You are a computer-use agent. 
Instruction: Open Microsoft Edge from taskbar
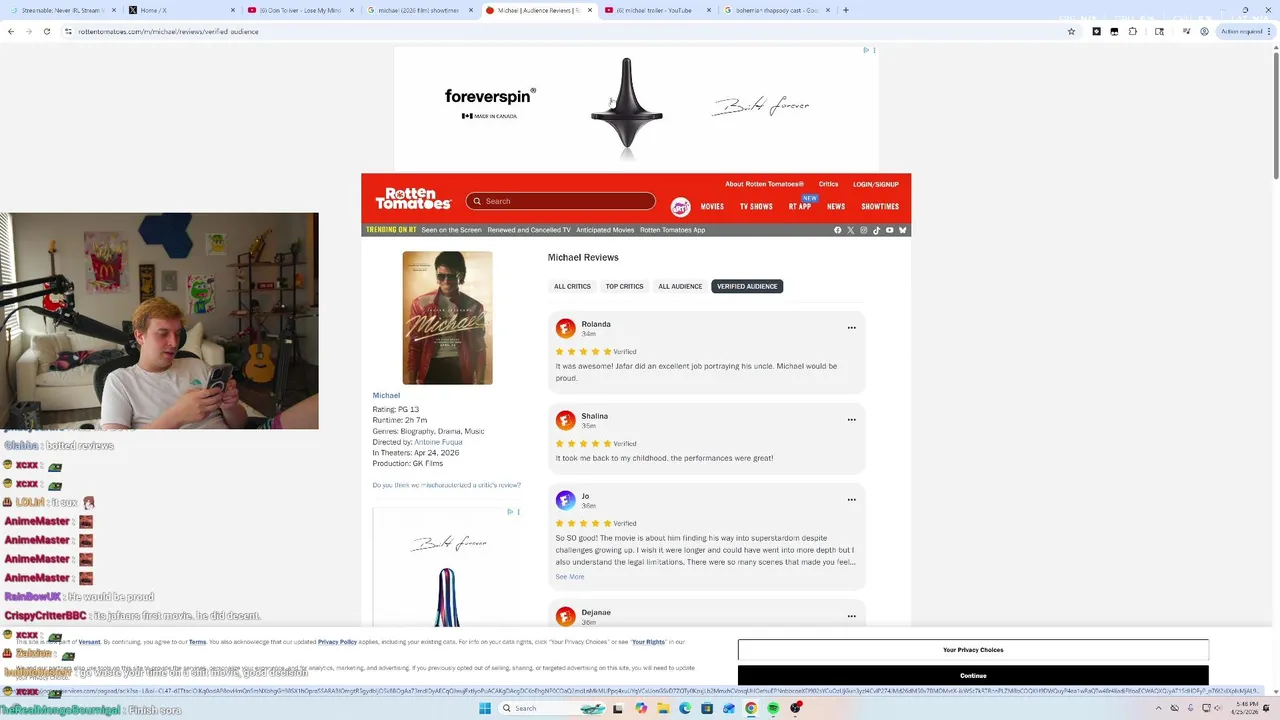coord(685,708)
